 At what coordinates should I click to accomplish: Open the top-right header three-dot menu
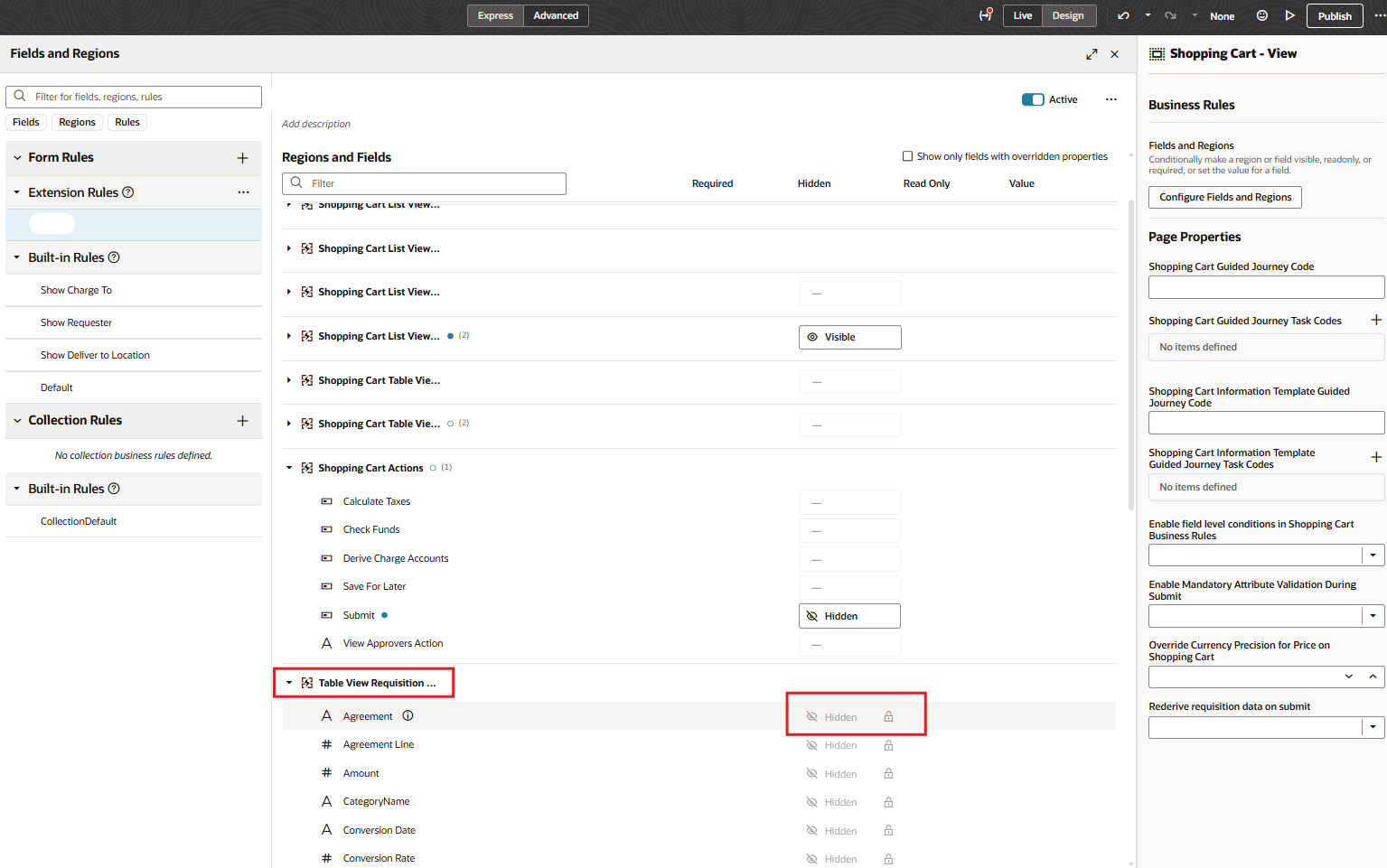pos(1380,15)
